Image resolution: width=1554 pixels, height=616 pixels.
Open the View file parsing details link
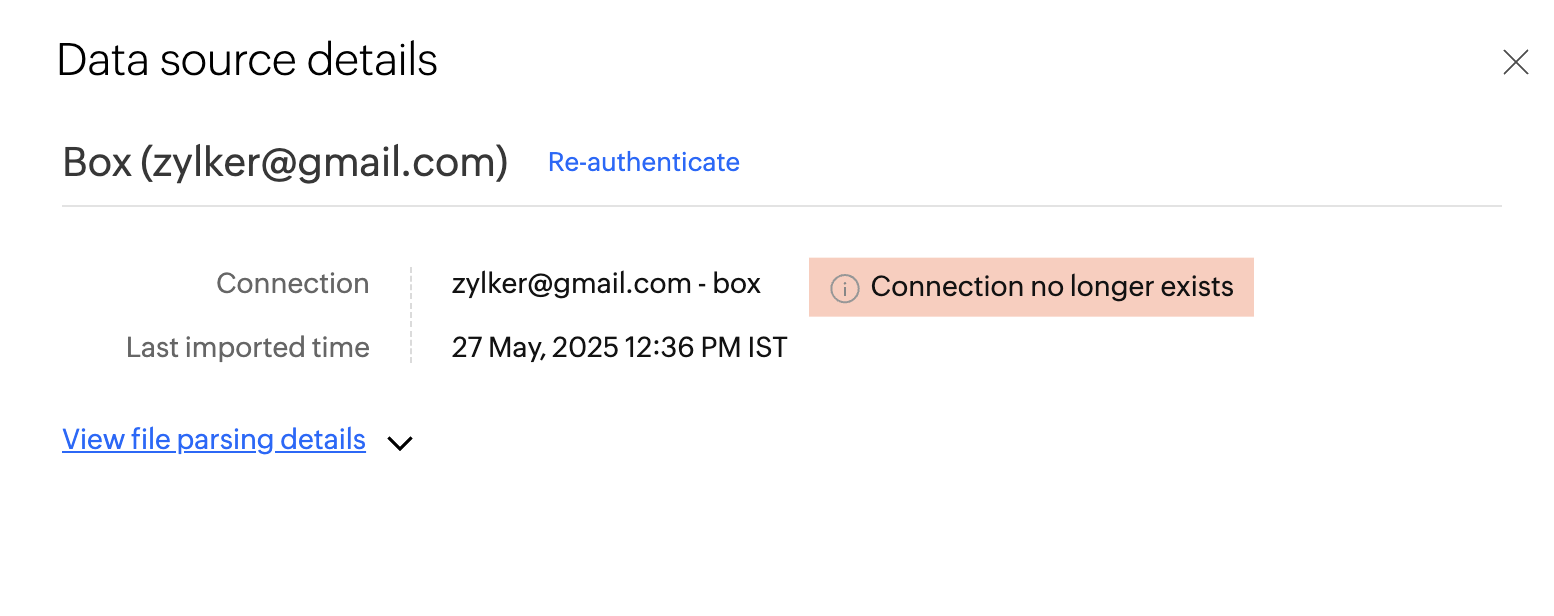click(x=213, y=439)
